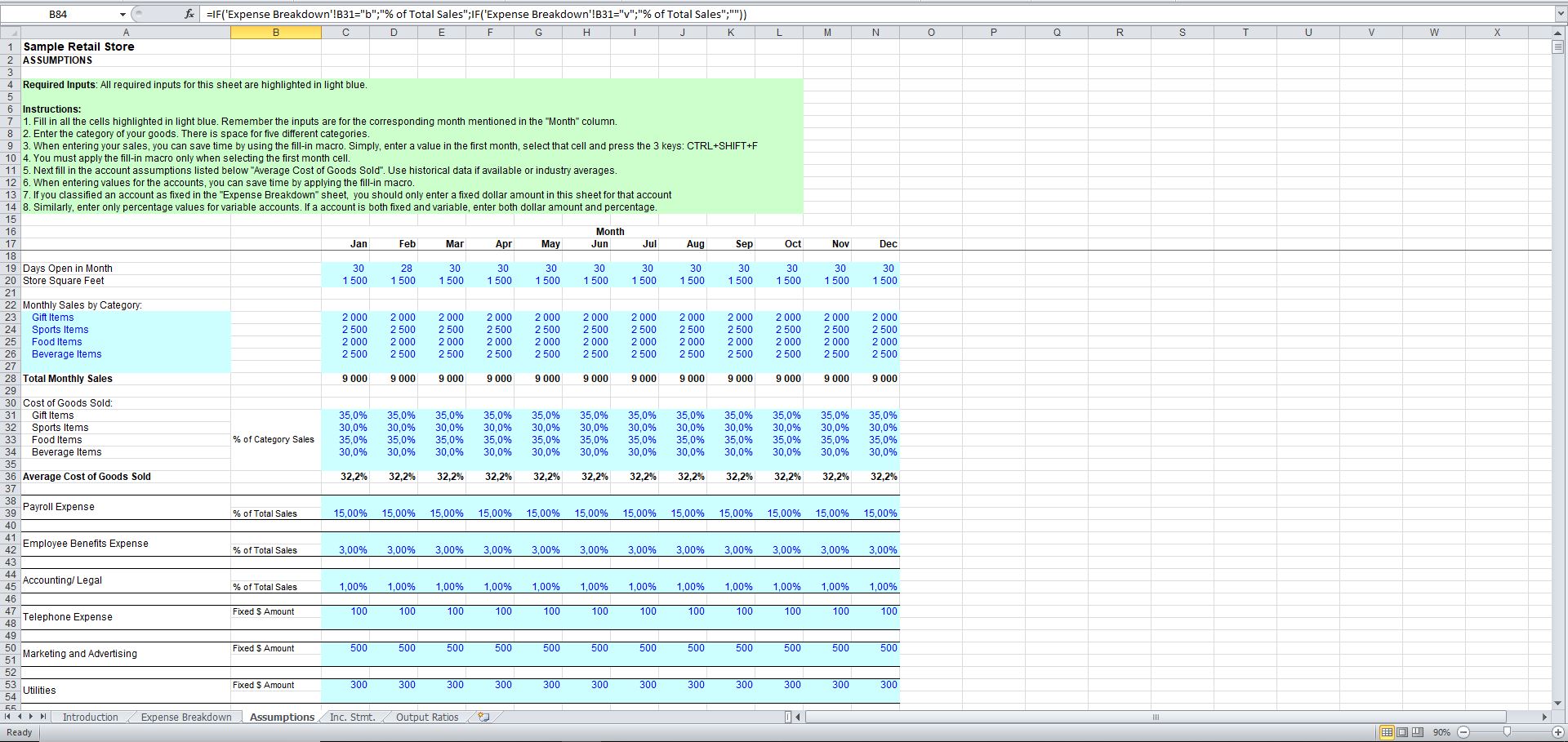
Task: Select the Insert Function (fx) icon
Action: [x=188, y=14]
